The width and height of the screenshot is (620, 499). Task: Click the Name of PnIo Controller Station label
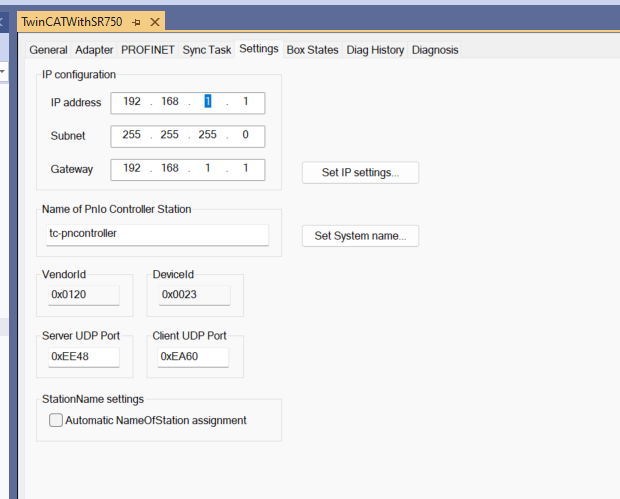[117, 209]
